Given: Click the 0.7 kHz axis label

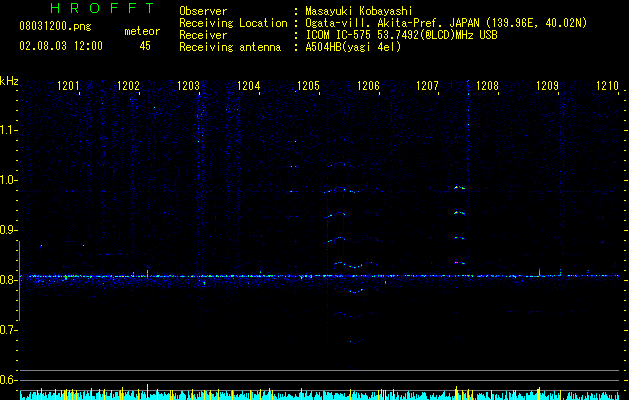Looking at the screenshot, I should [9, 330].
